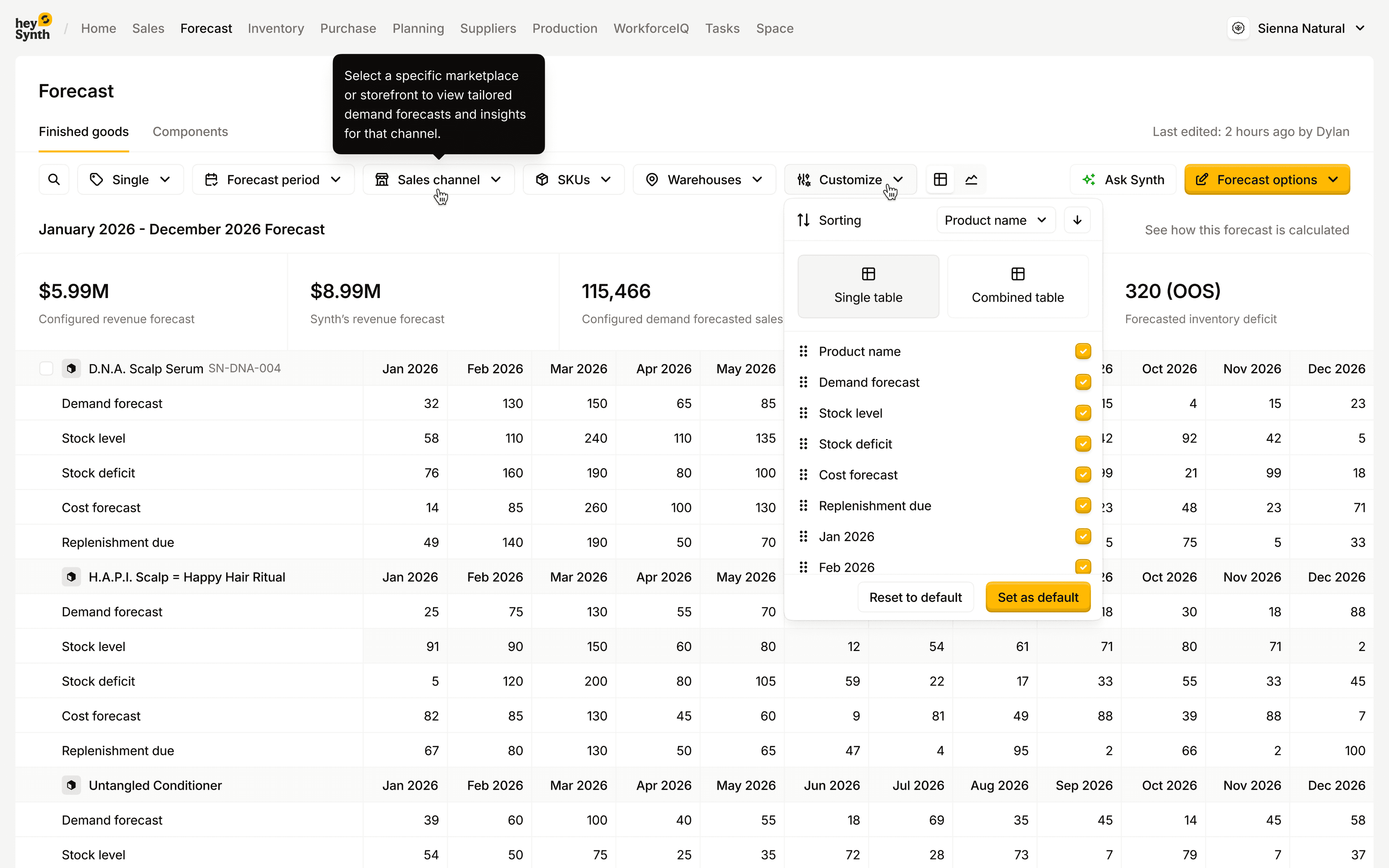Uncheck the Cost forecast column checkbox
The image size is (1389, 868).
click(1083, 474)
